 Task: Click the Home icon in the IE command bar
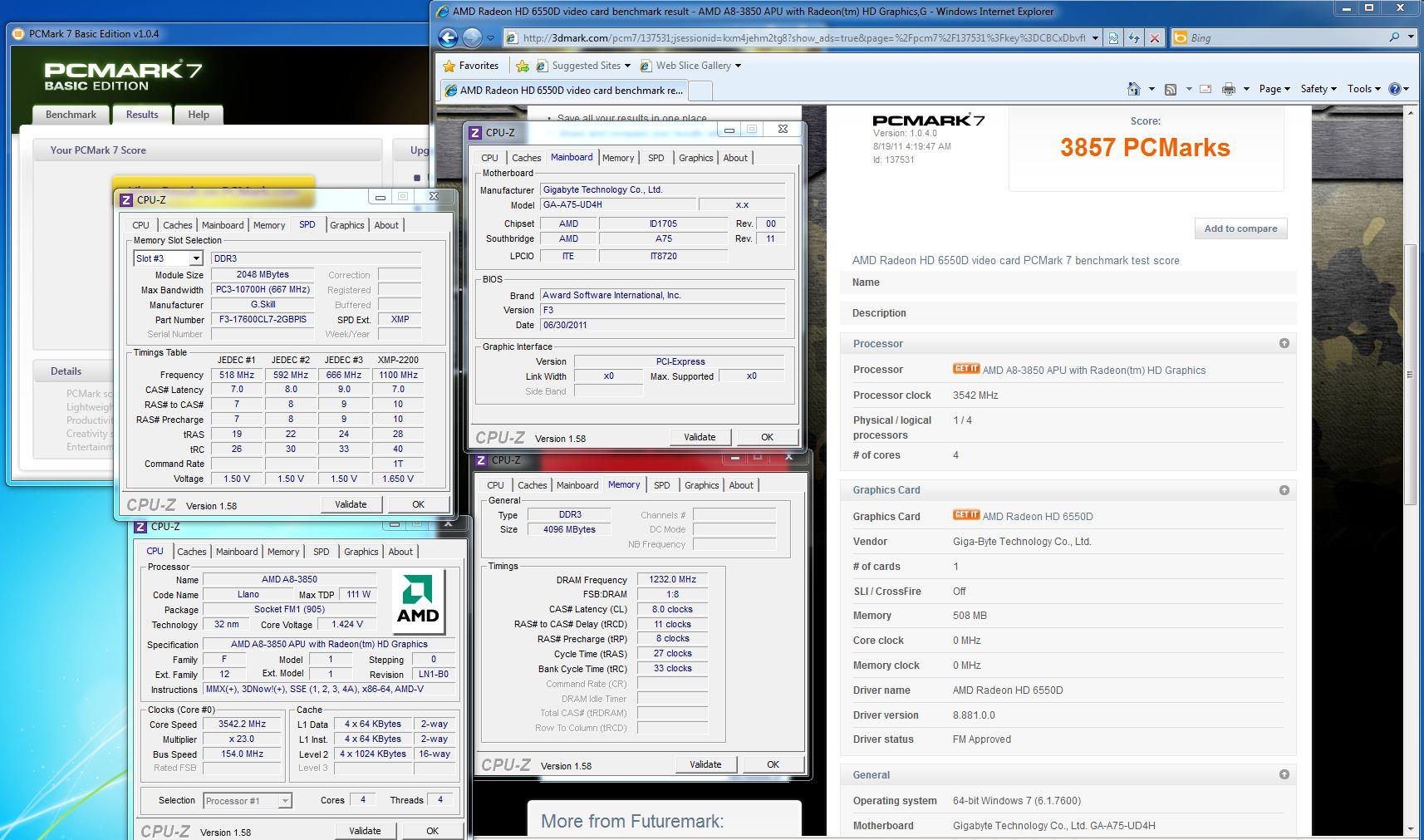1133,89
